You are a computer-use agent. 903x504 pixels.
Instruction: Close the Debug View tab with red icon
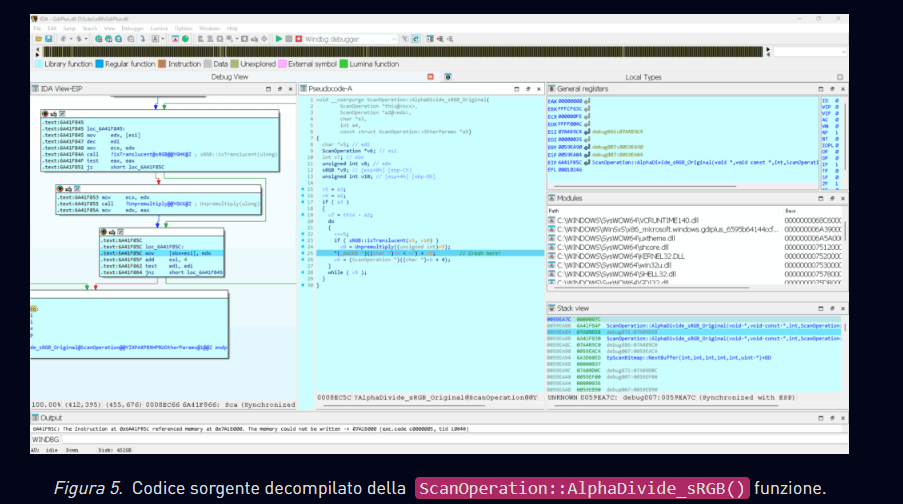tap(430, 77)
